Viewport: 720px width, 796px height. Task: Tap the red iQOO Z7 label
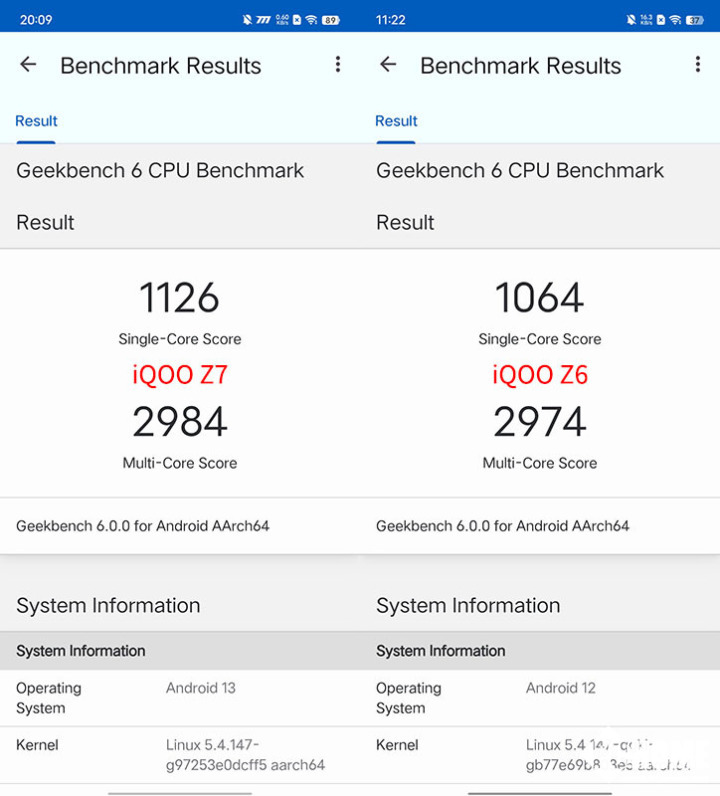point(180,375)
